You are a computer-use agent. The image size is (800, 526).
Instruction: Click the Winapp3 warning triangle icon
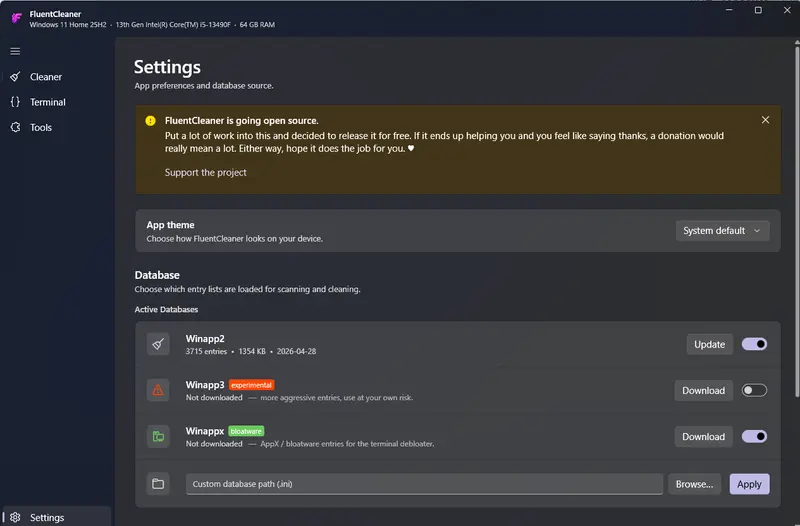pyautogui.click(x=158, y=390)
